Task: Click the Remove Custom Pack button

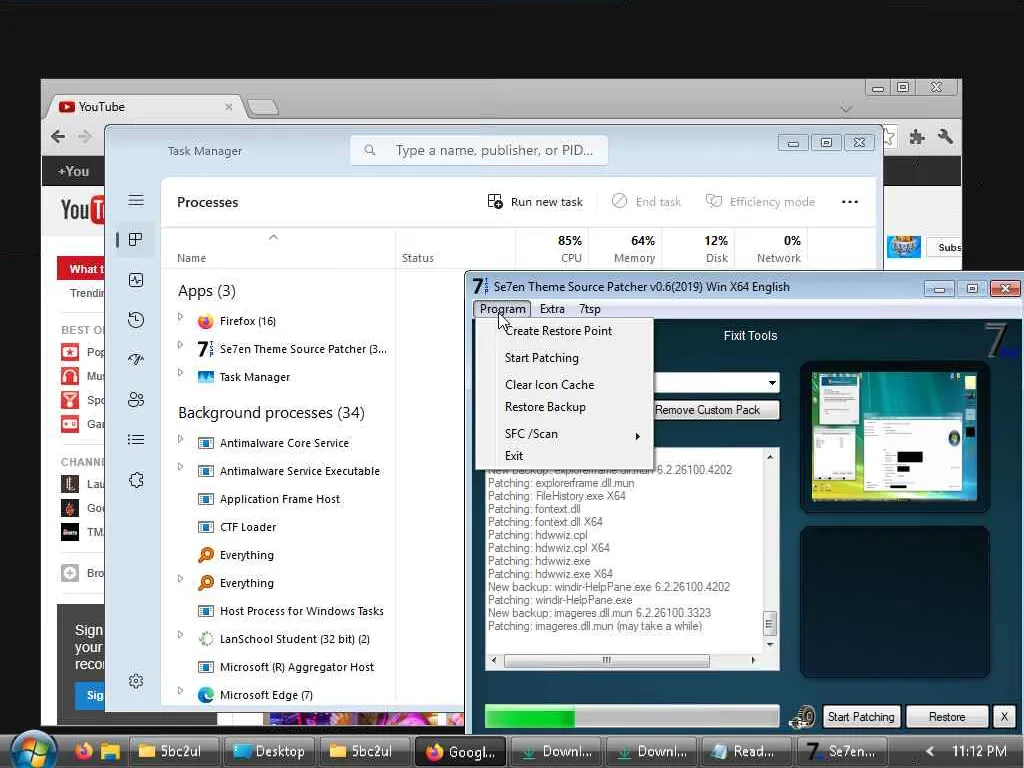Action: pyautogui.click(x=716, y=410)
